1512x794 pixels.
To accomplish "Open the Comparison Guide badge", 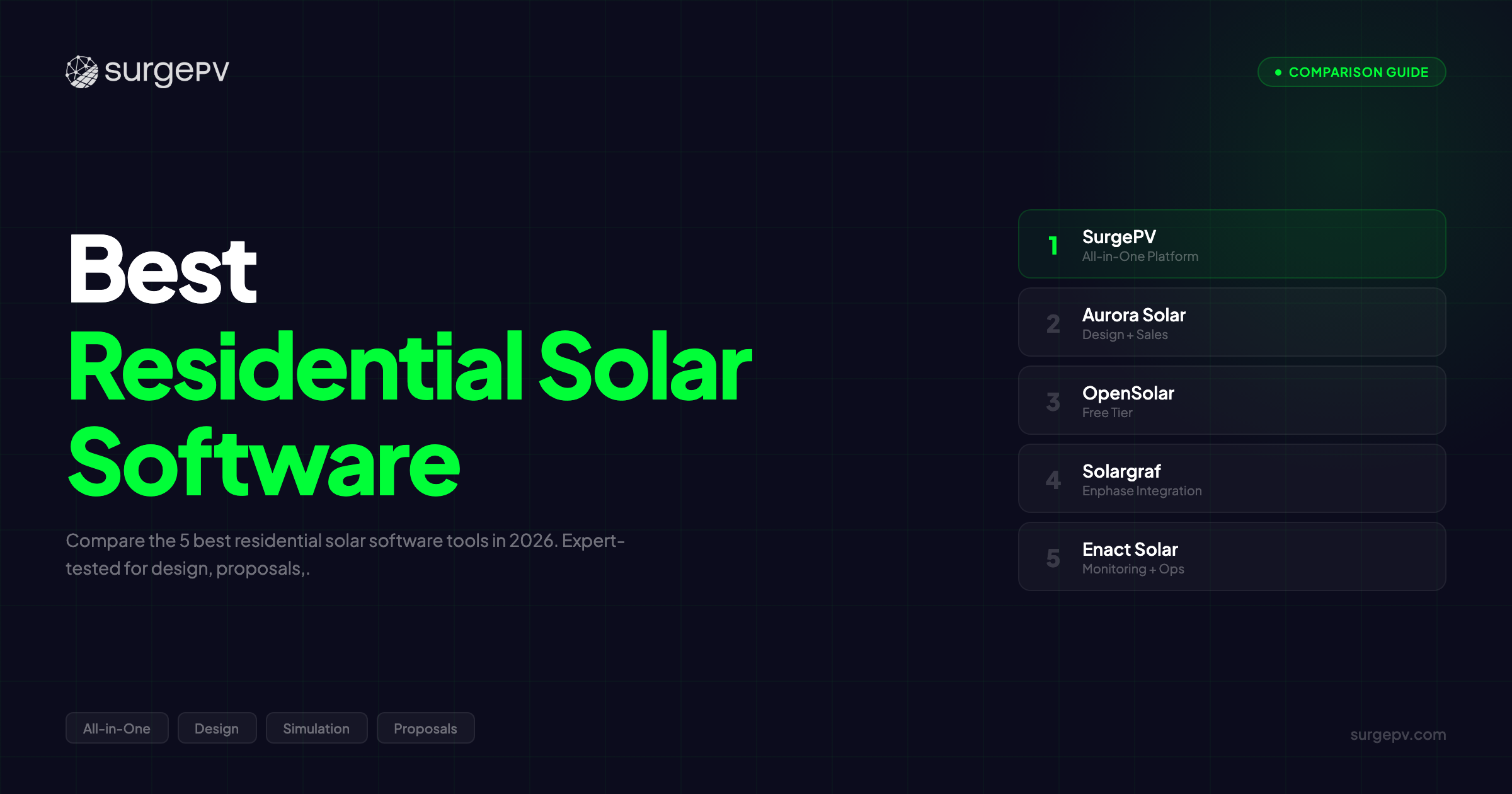I will [1351, 72].
